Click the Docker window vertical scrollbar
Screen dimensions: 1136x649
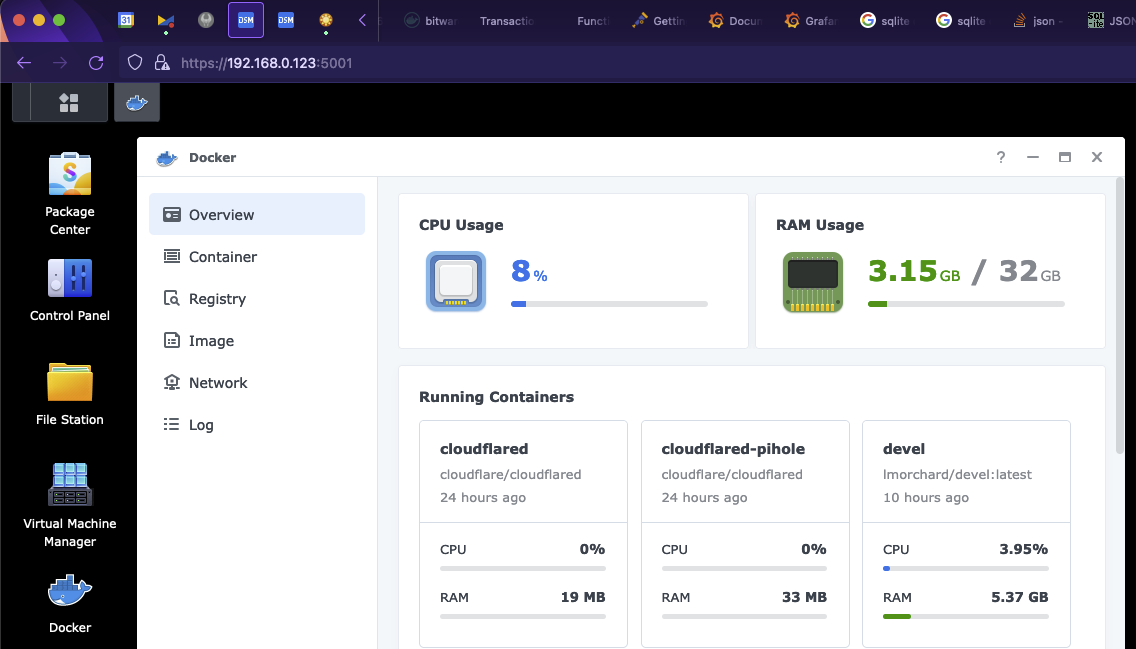[x=1119, y=315]
